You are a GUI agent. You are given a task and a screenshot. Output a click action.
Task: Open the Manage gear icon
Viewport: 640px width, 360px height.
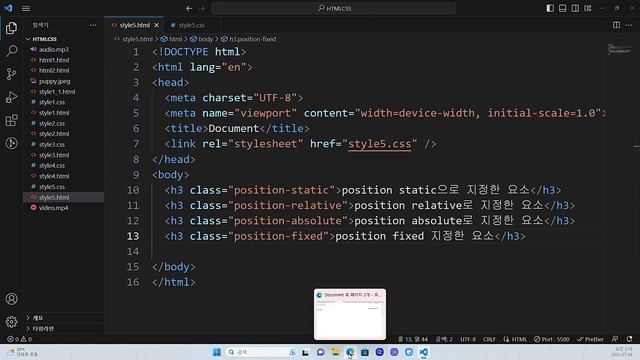pyautogui.click(x=11, y=322)
